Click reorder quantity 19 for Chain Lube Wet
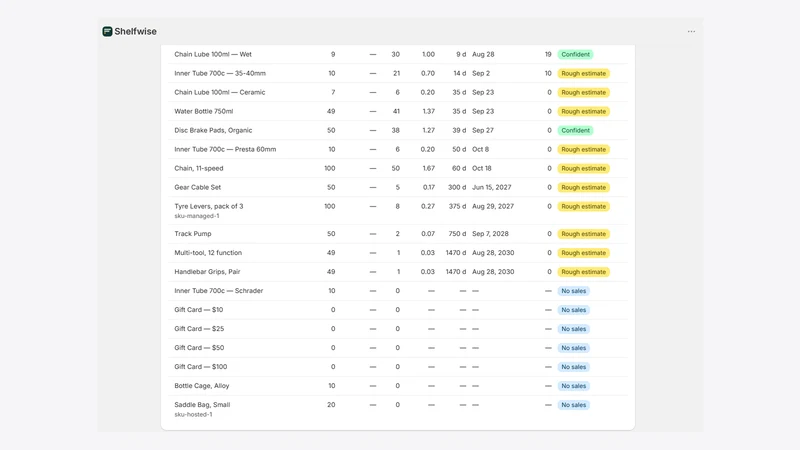This screenshot has width=800, height=450. coord(548,54)
